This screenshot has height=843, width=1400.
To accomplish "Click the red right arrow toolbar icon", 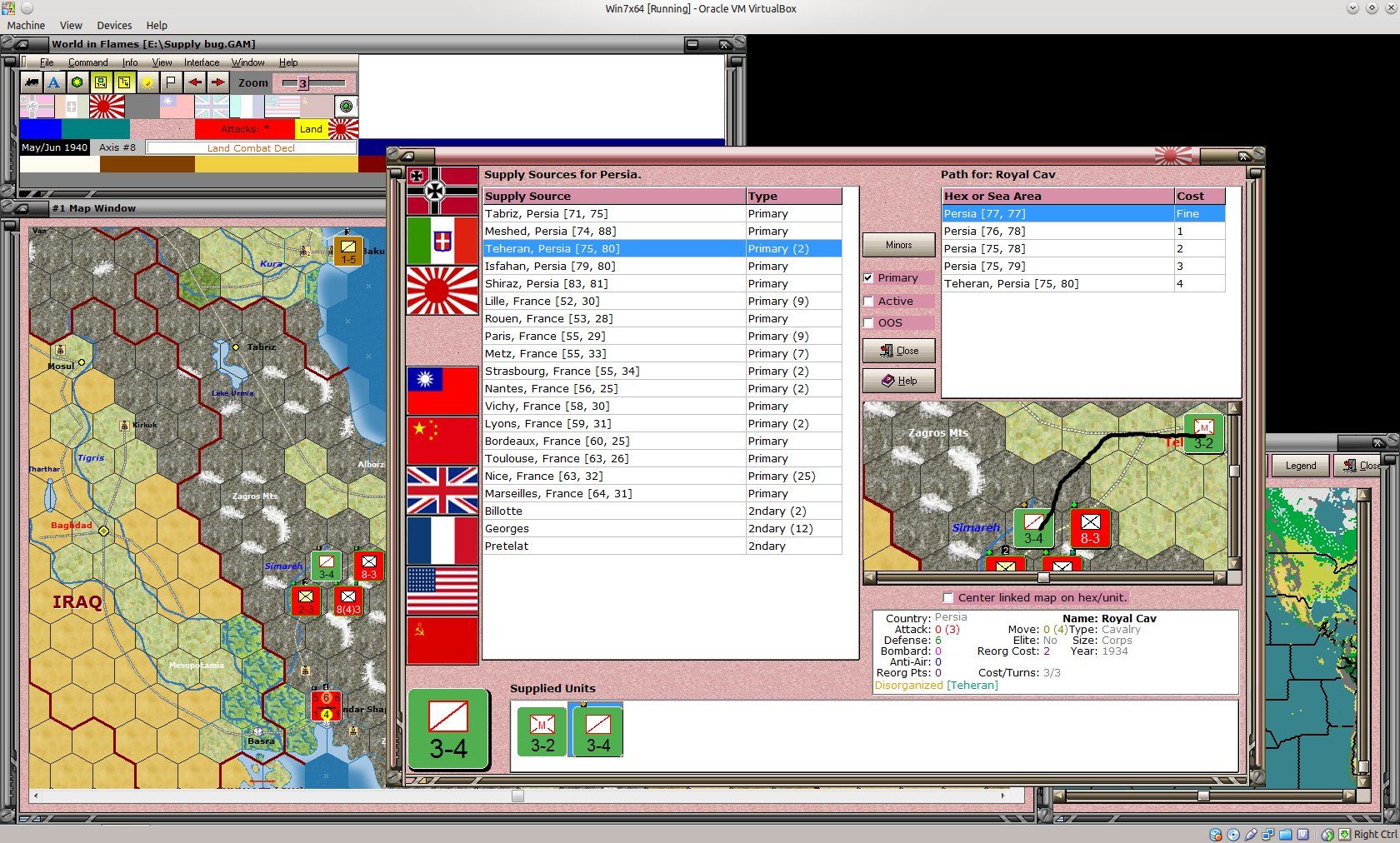I will click(217, 82).
